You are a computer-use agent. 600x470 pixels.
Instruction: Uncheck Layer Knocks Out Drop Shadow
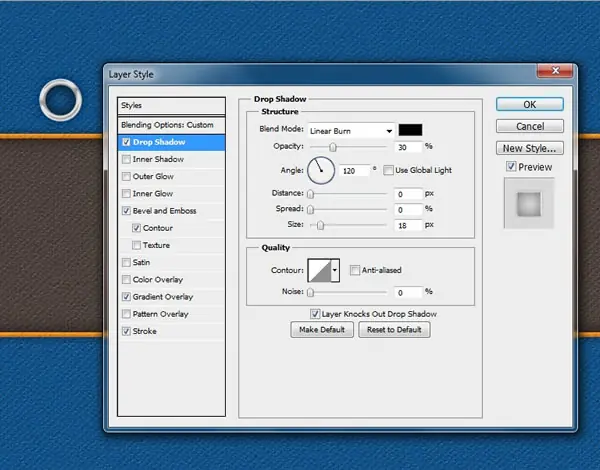(315, 314)
